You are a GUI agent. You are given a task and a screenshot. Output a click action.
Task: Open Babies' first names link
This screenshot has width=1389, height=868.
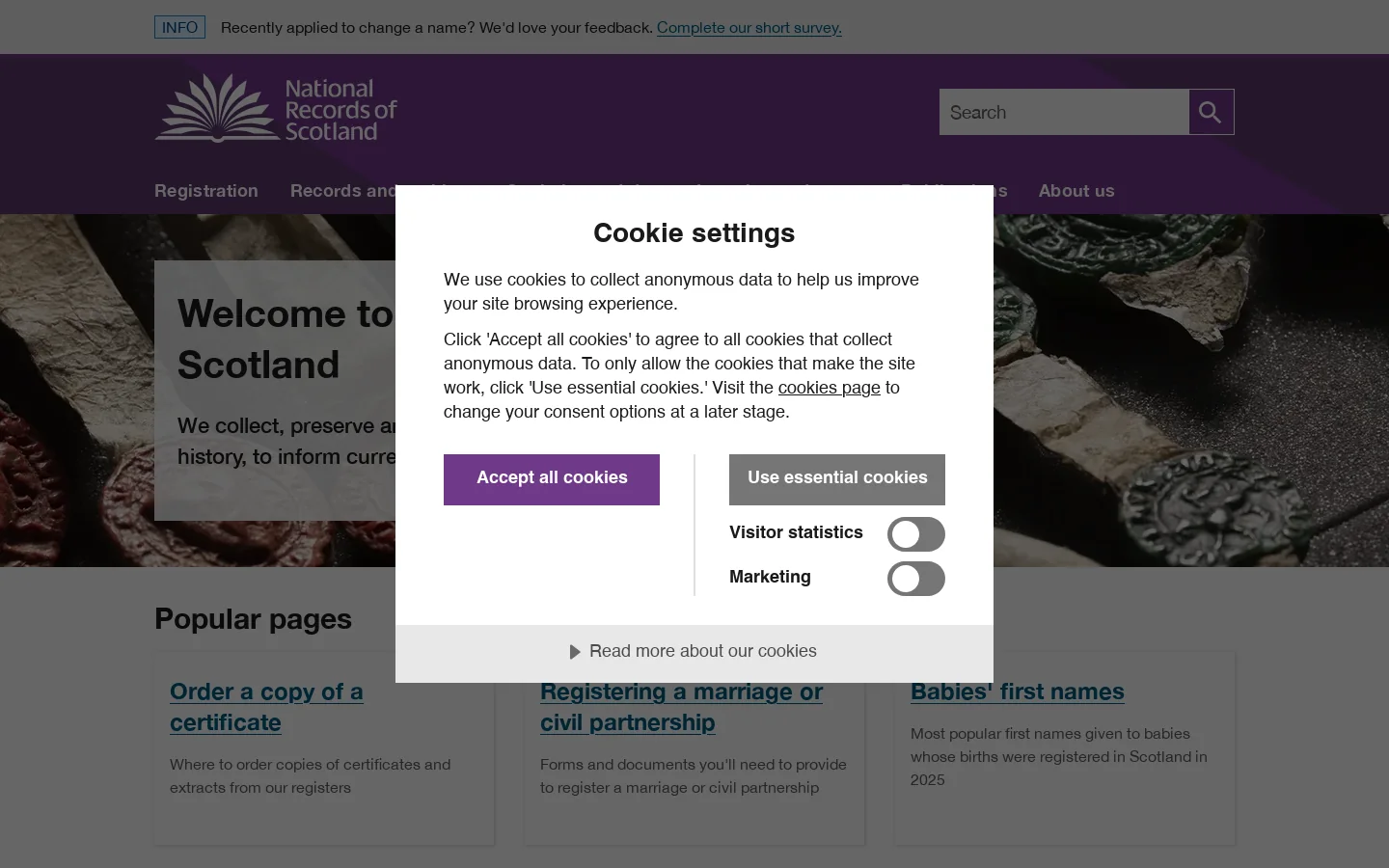click(x=1017, y=692)
